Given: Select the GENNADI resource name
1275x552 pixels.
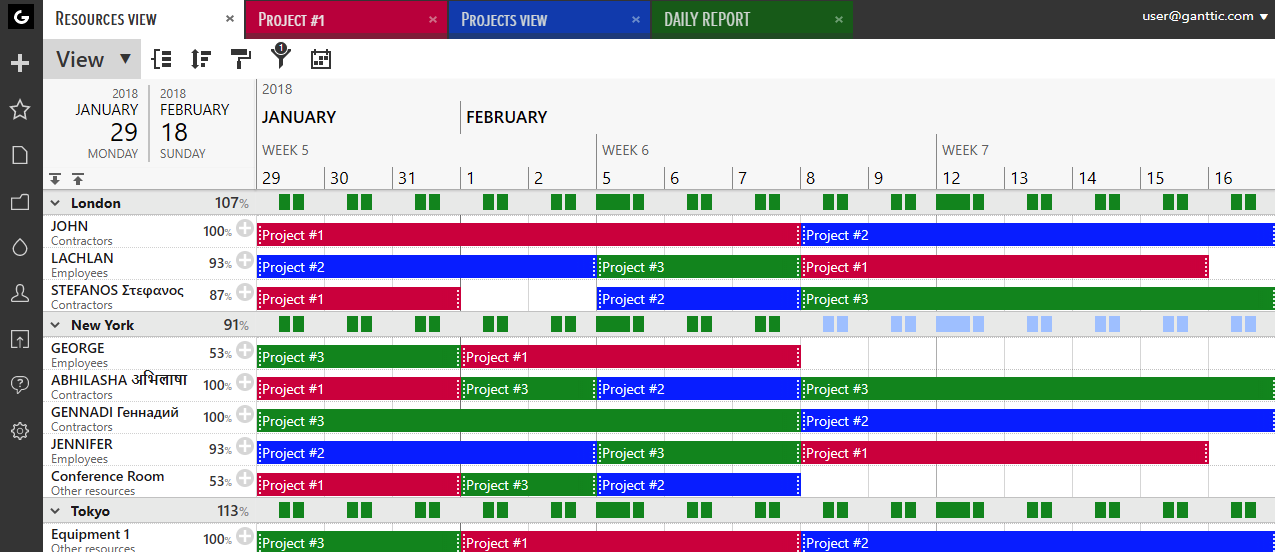Looking at the screenshot, I should click(x=115, y=412).
